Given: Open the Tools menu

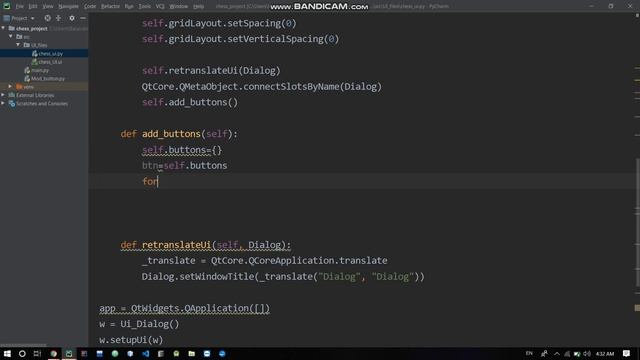Looking at the screenshot, I should 144,7.
